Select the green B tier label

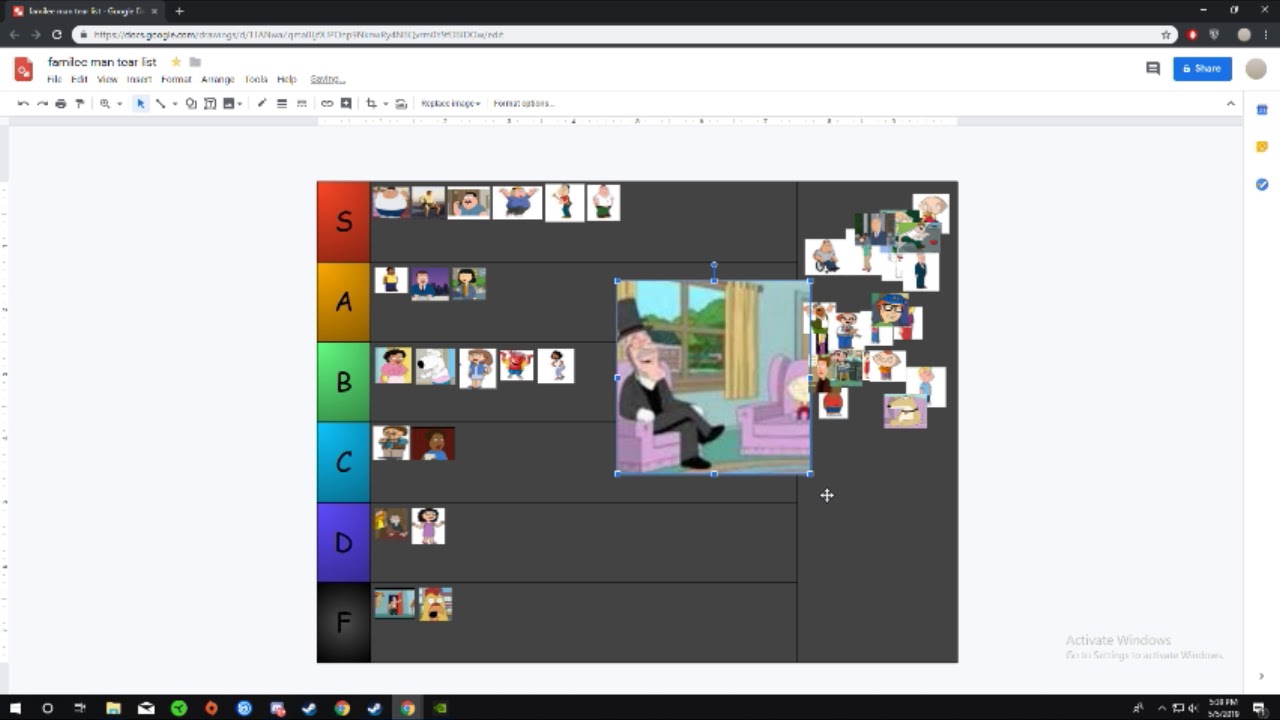[x=343, y=382]
